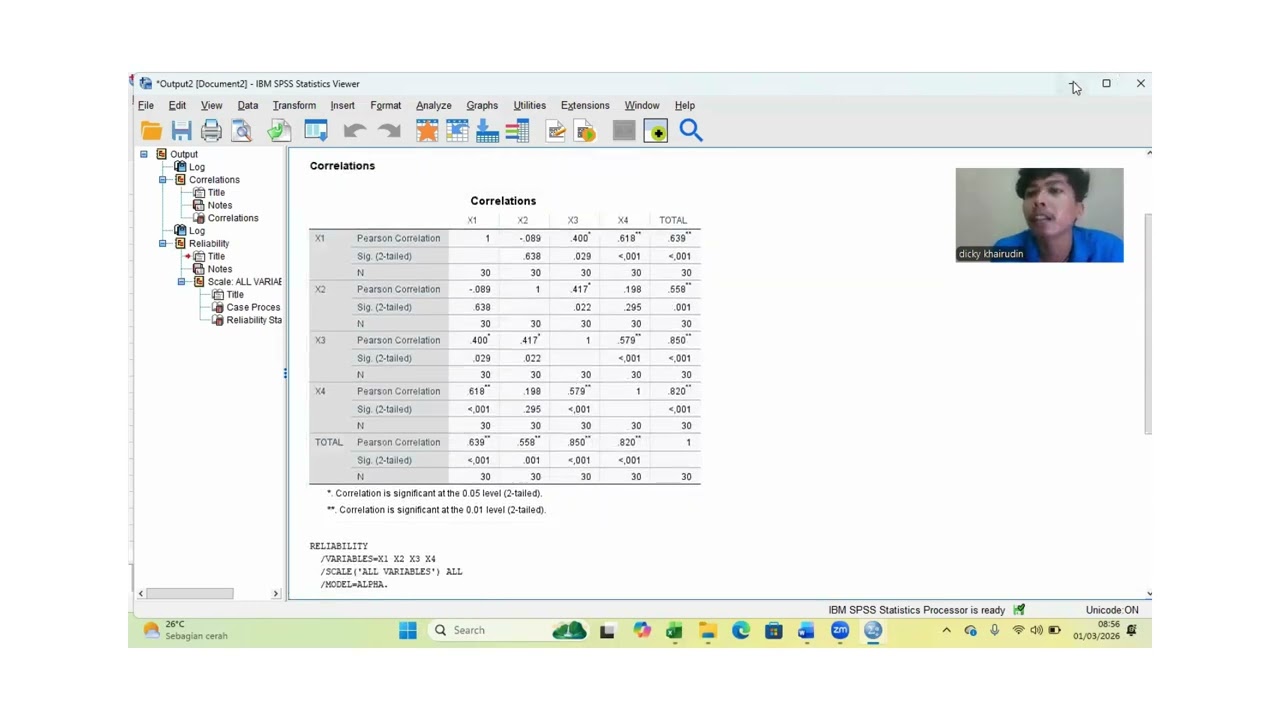Click the processor status icon in status bar

pos(1019,610)
